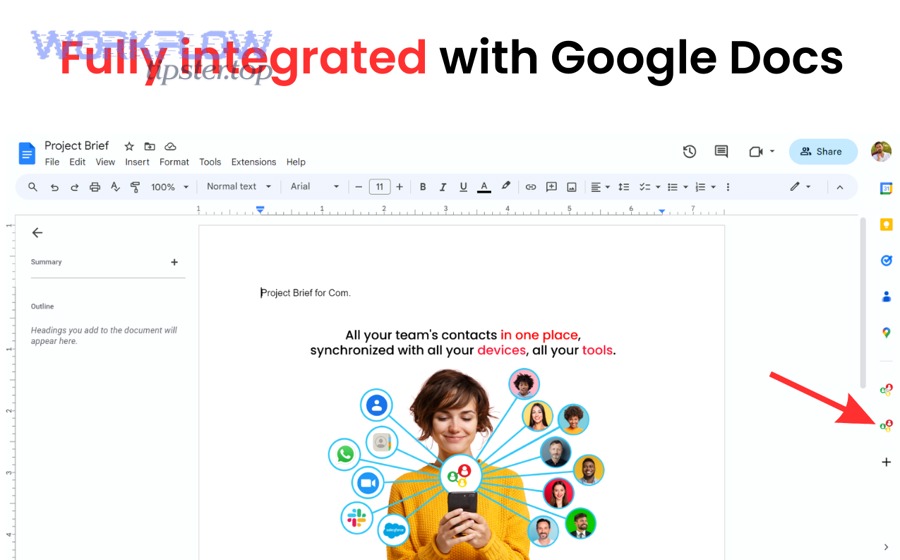The width and height of the screenshot is (900, 560).
Task: Add a summary with the plus icon
Action: click(x=174, y=262)
